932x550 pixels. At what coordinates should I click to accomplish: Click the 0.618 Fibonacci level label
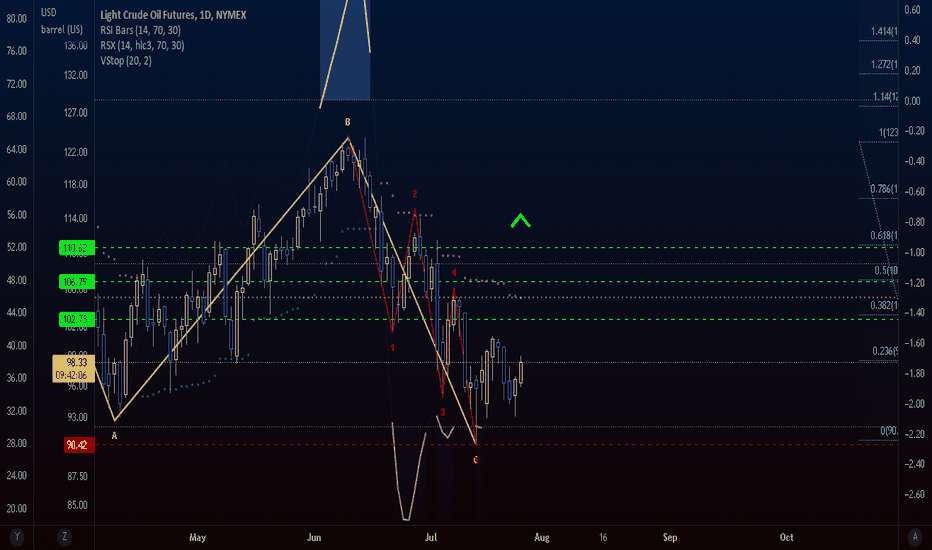coord(884,235)
